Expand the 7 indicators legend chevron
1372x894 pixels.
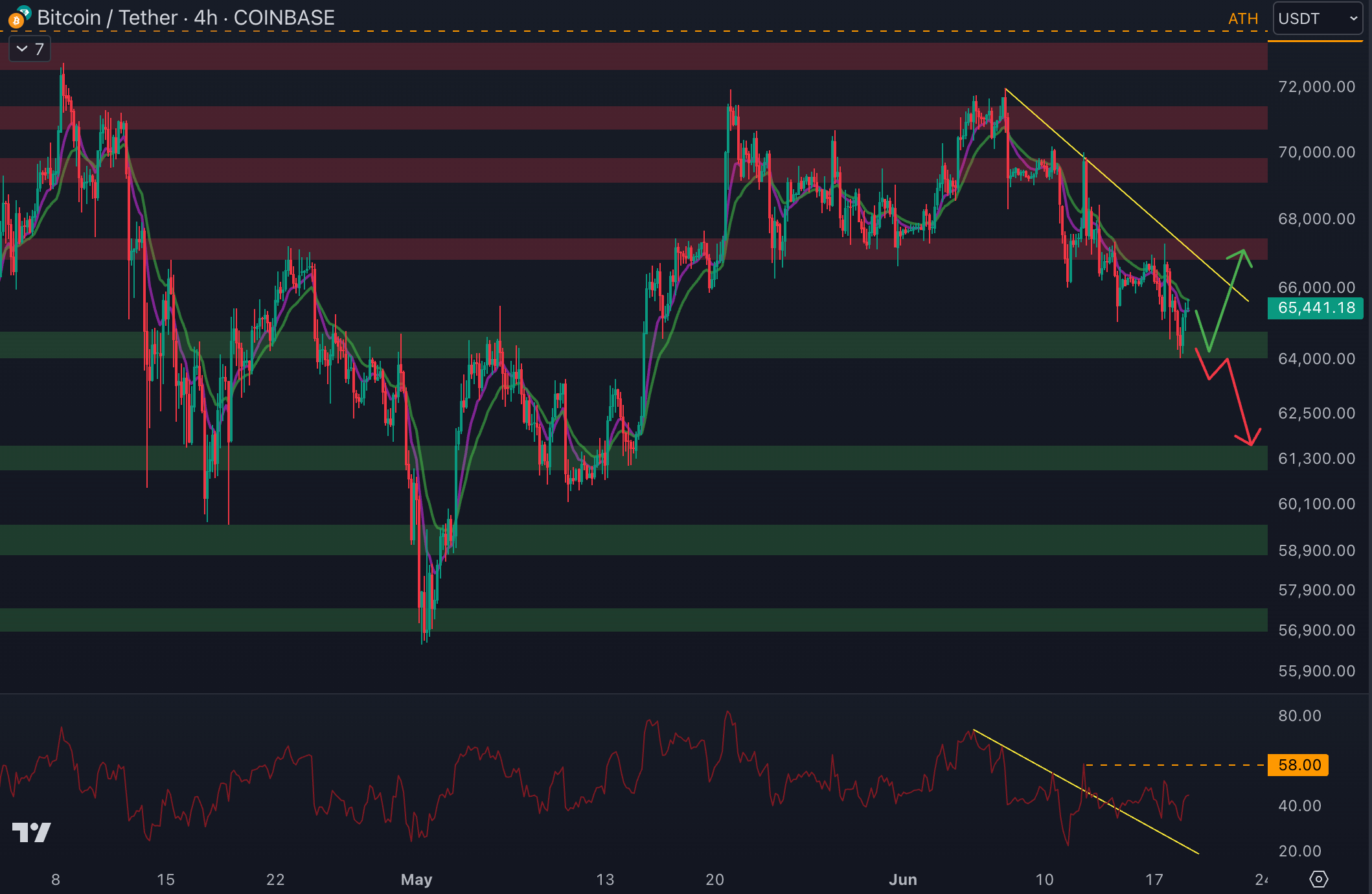pyautogui.click(x=22, y=49)
